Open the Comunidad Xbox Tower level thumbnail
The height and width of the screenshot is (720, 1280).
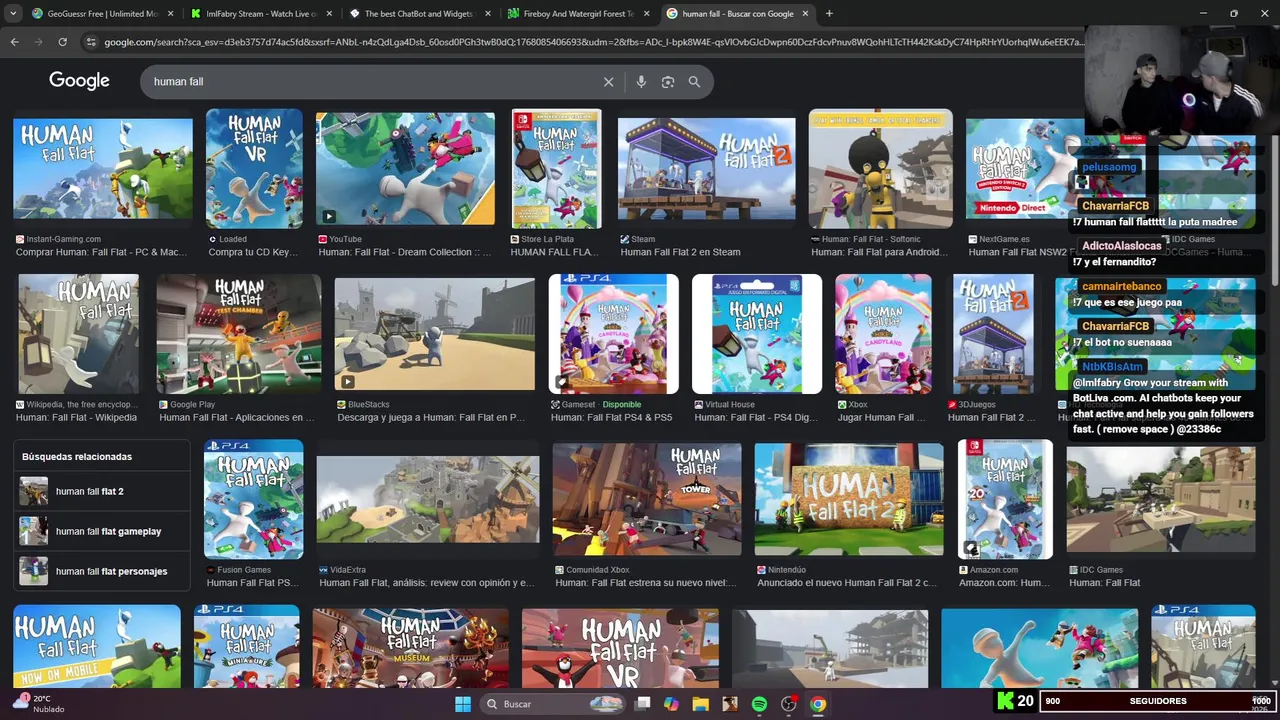pos(647,499)
